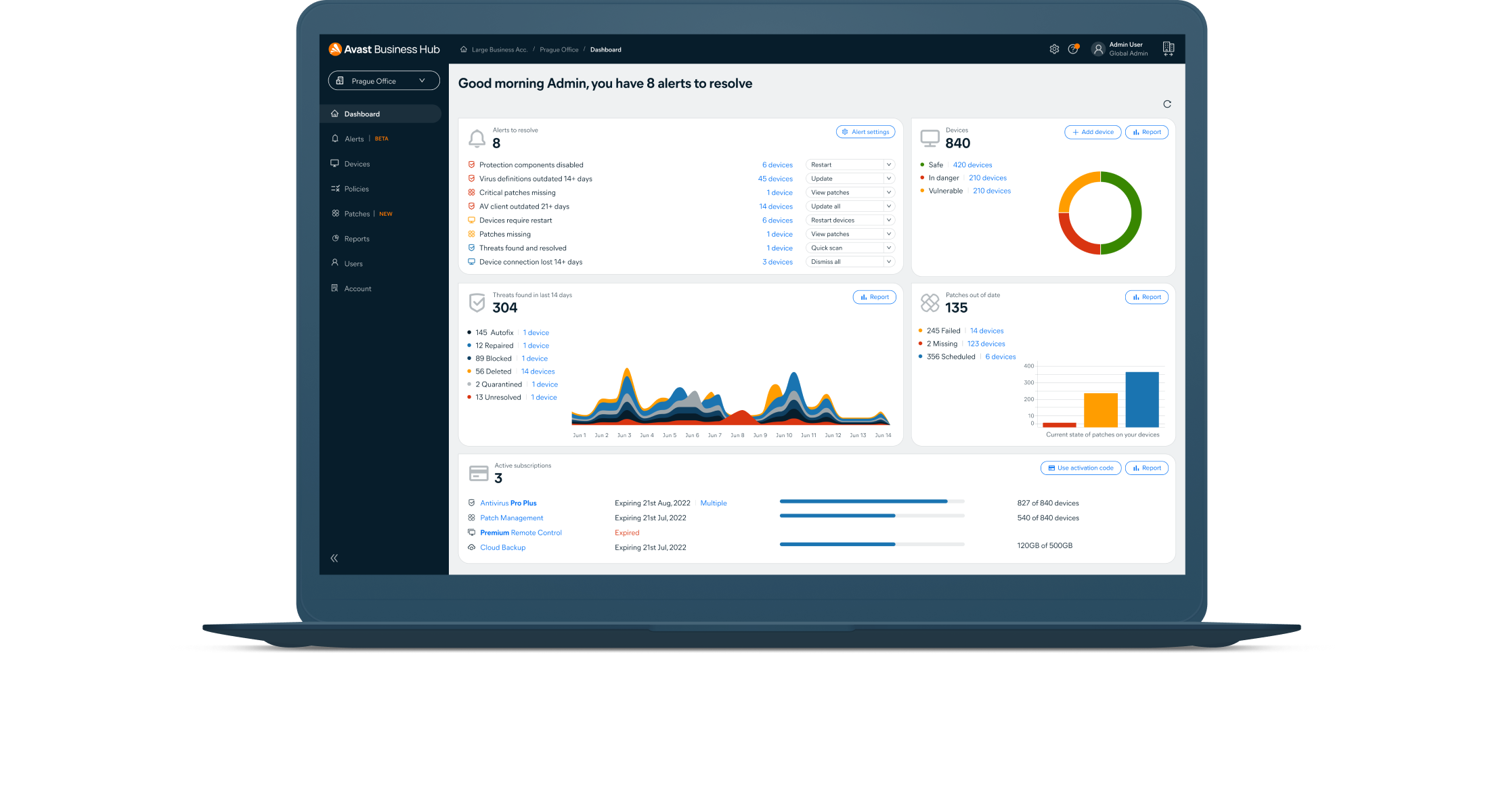Open the help icon with notification dot

1074,49
